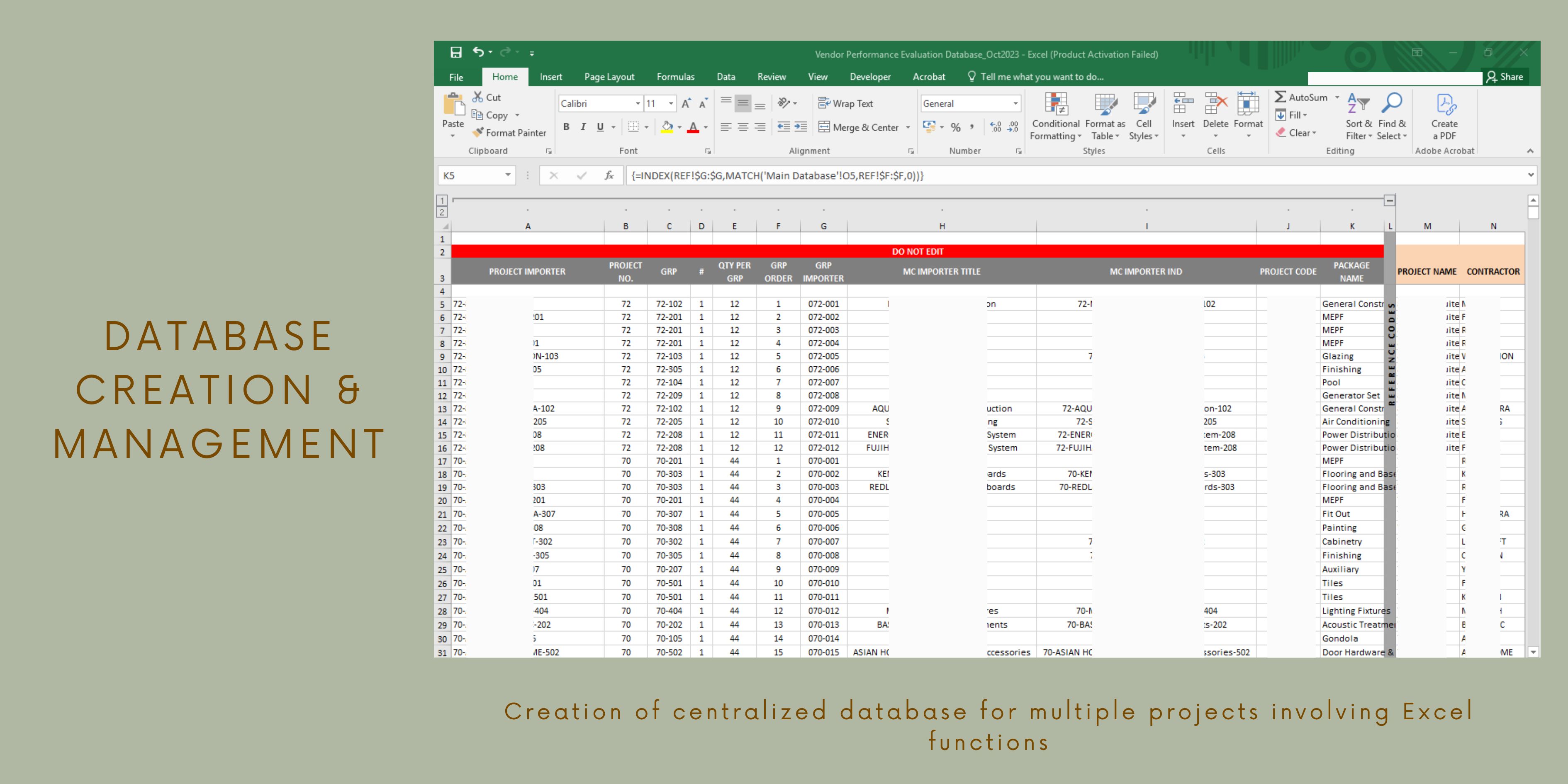
Task: Increase decimal places icon
Action: [x=996, y=127]
